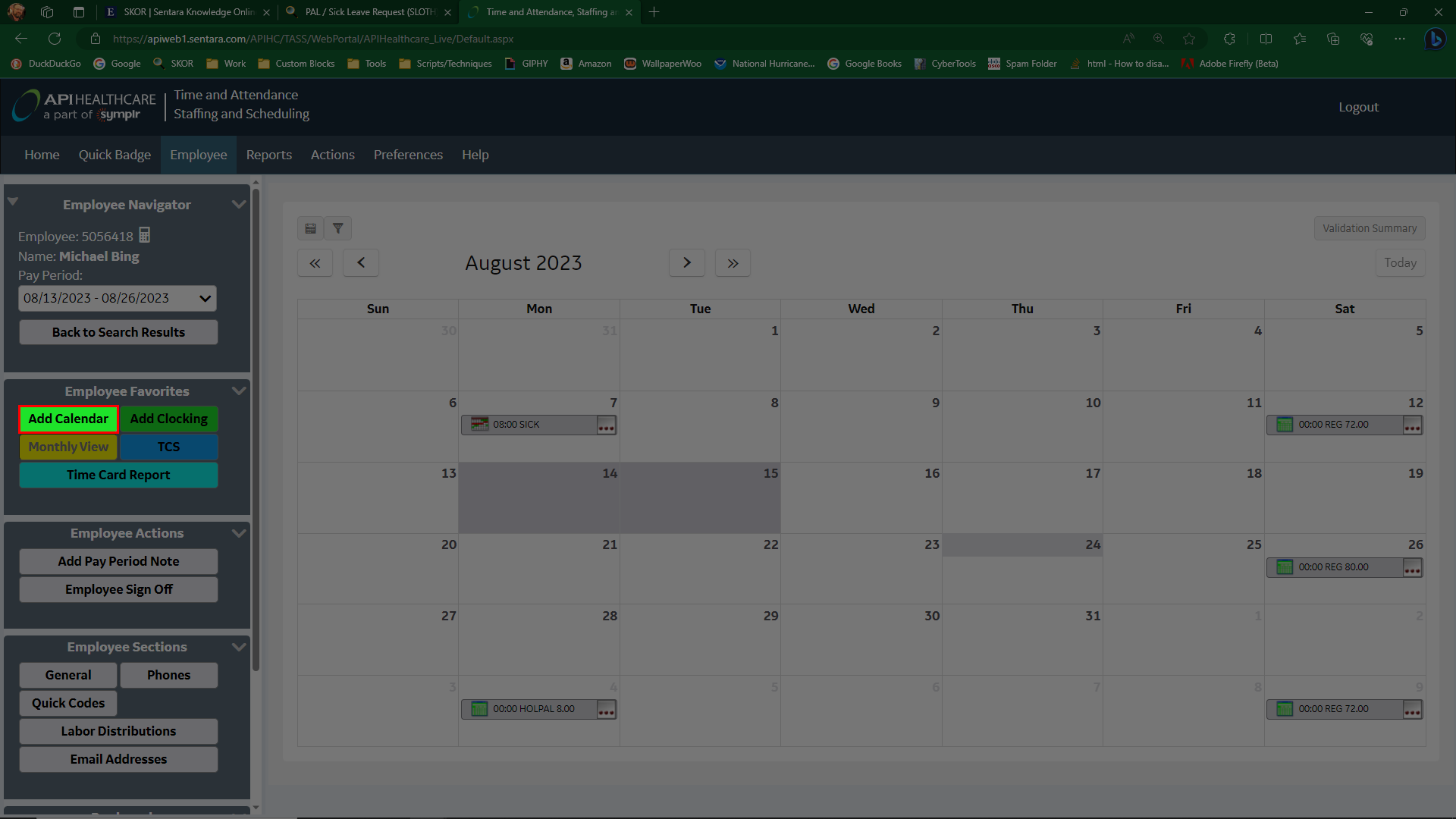
Task: Open the Preferences menu
Action: point(408,155)
